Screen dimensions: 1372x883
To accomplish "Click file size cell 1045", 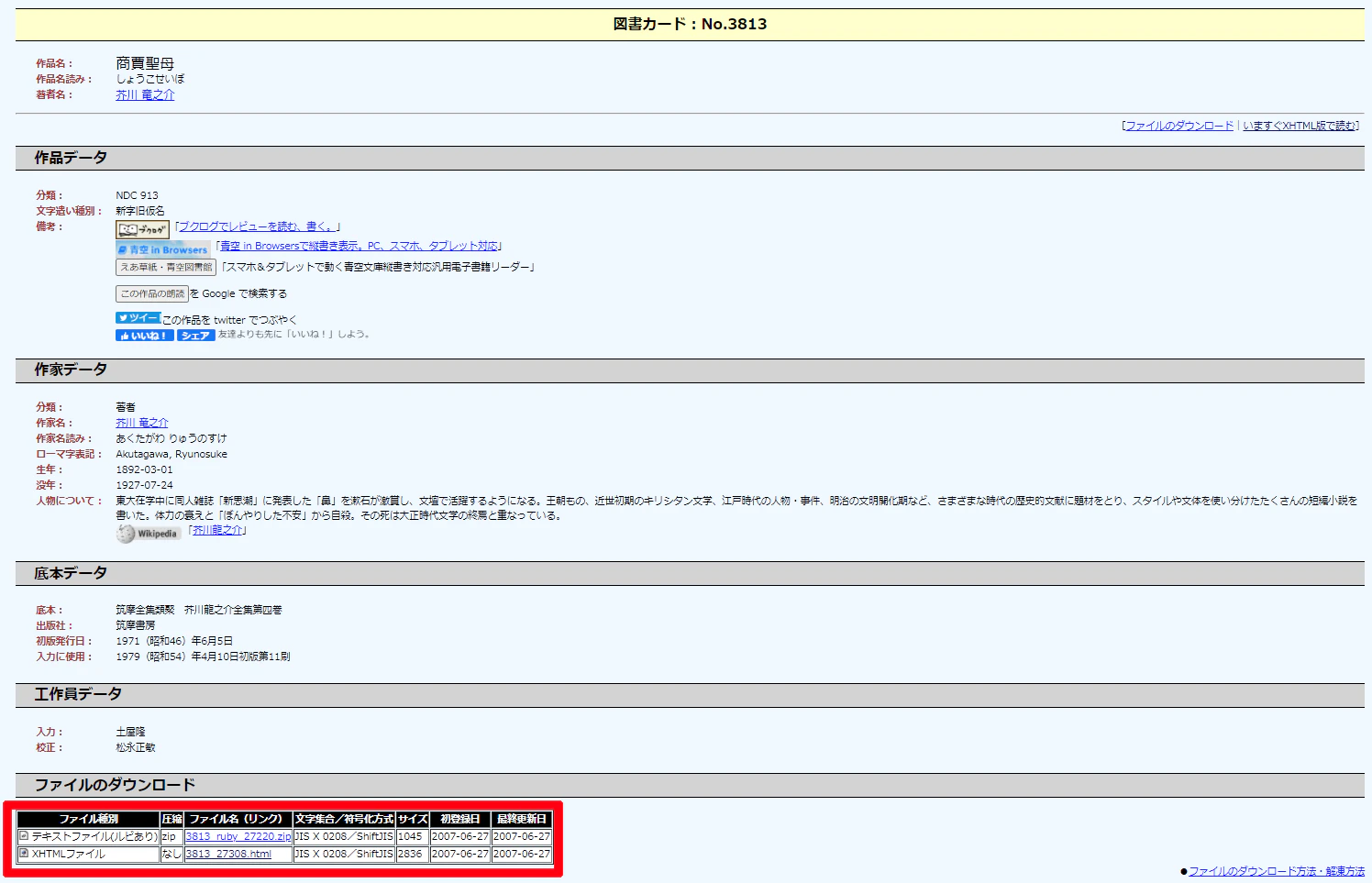I will (412, 836).
